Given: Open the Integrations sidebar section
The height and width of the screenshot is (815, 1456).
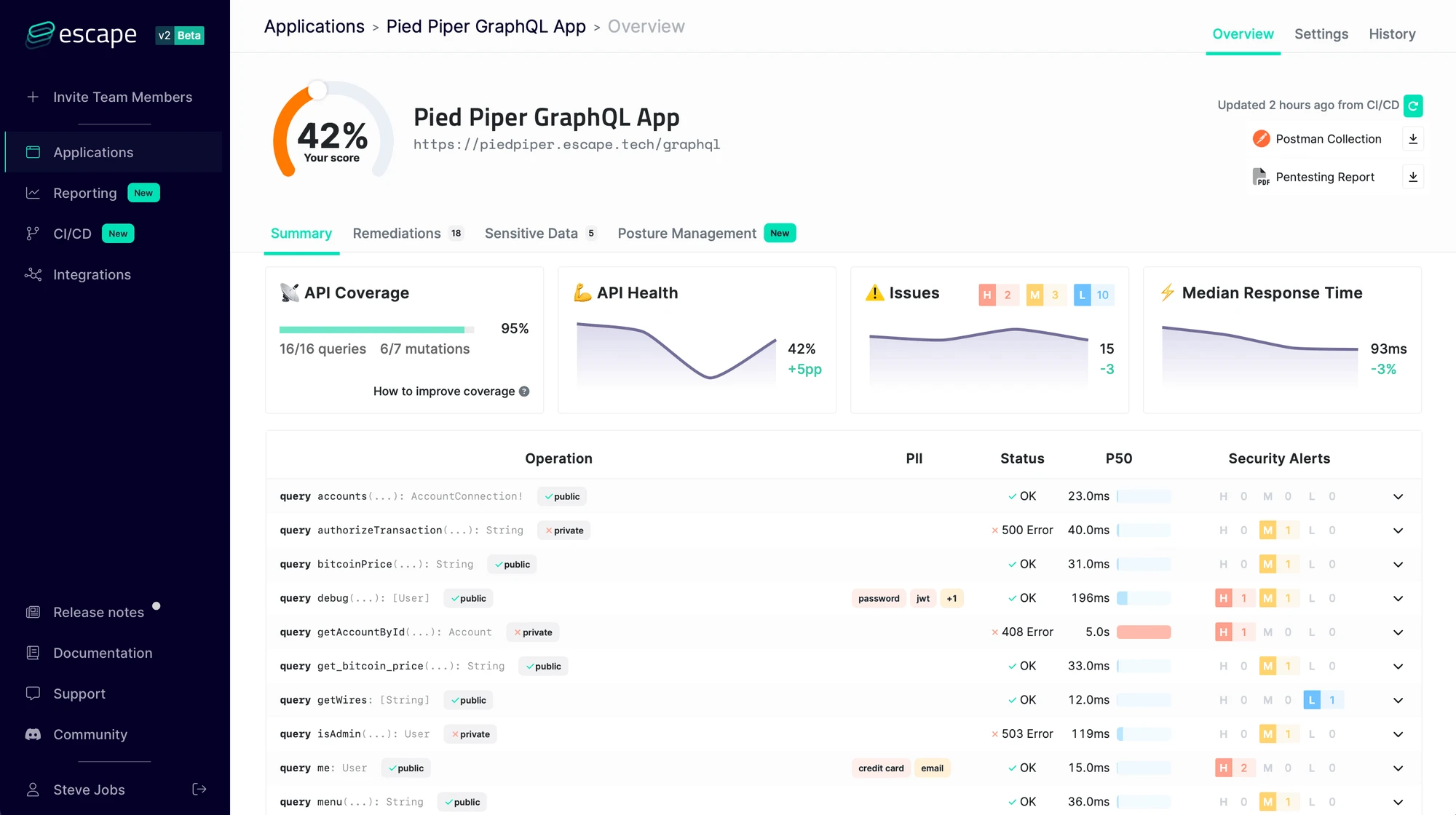Looking at the screenshot, I should click(92, 274).
